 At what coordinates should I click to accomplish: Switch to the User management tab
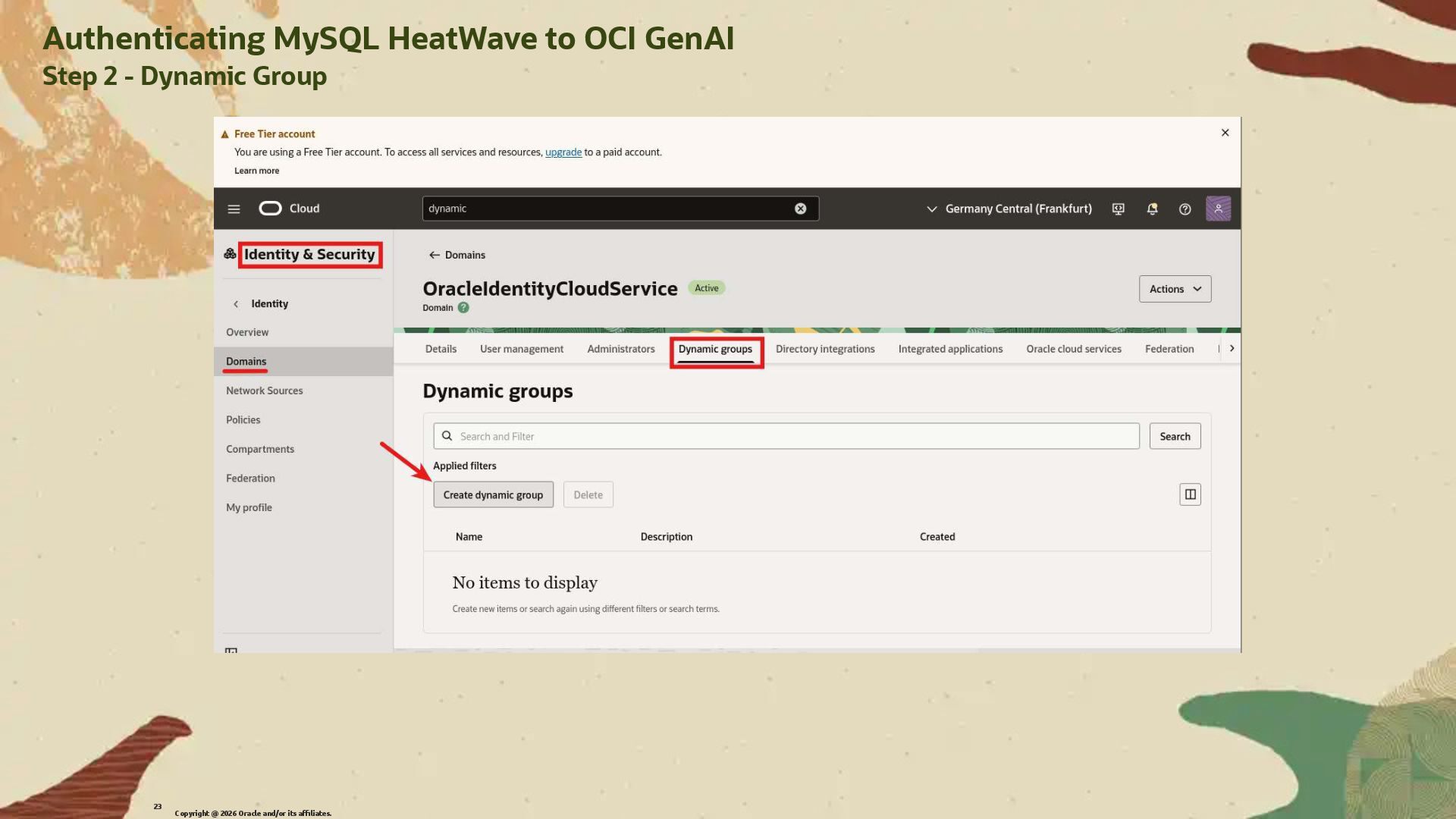tap(521, 349)
